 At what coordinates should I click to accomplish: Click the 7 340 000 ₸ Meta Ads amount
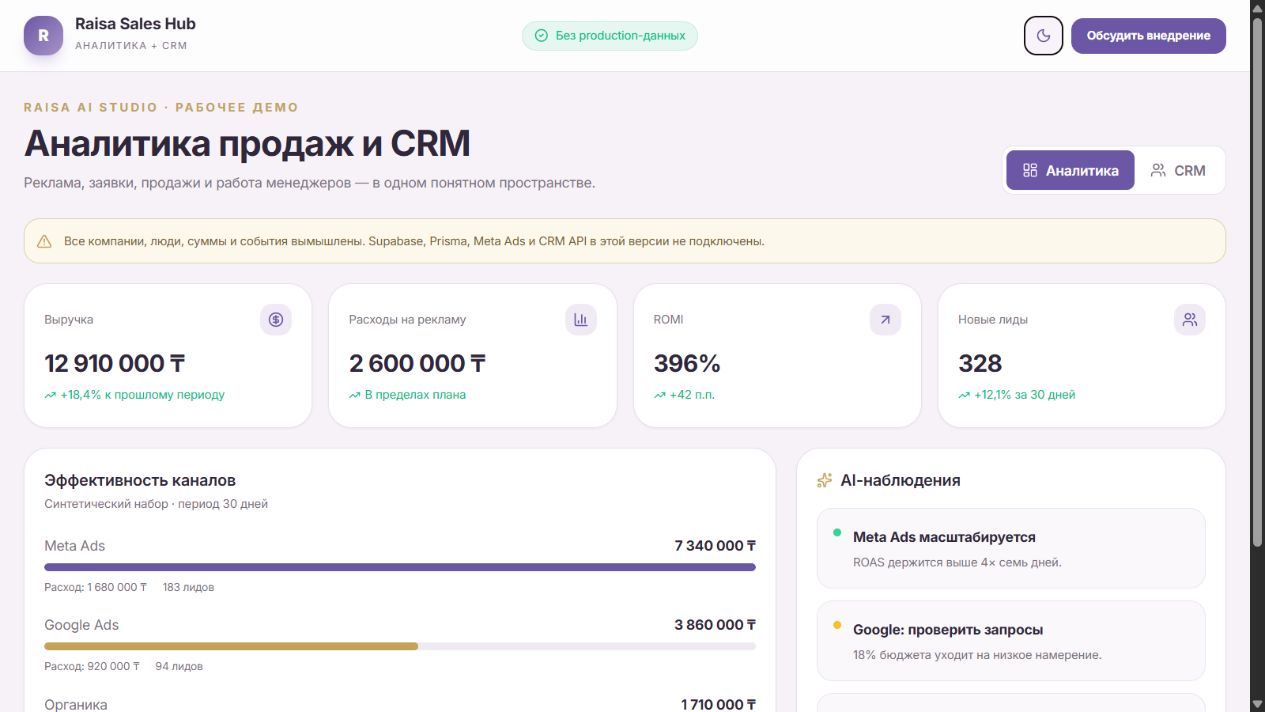pos(716,546)
